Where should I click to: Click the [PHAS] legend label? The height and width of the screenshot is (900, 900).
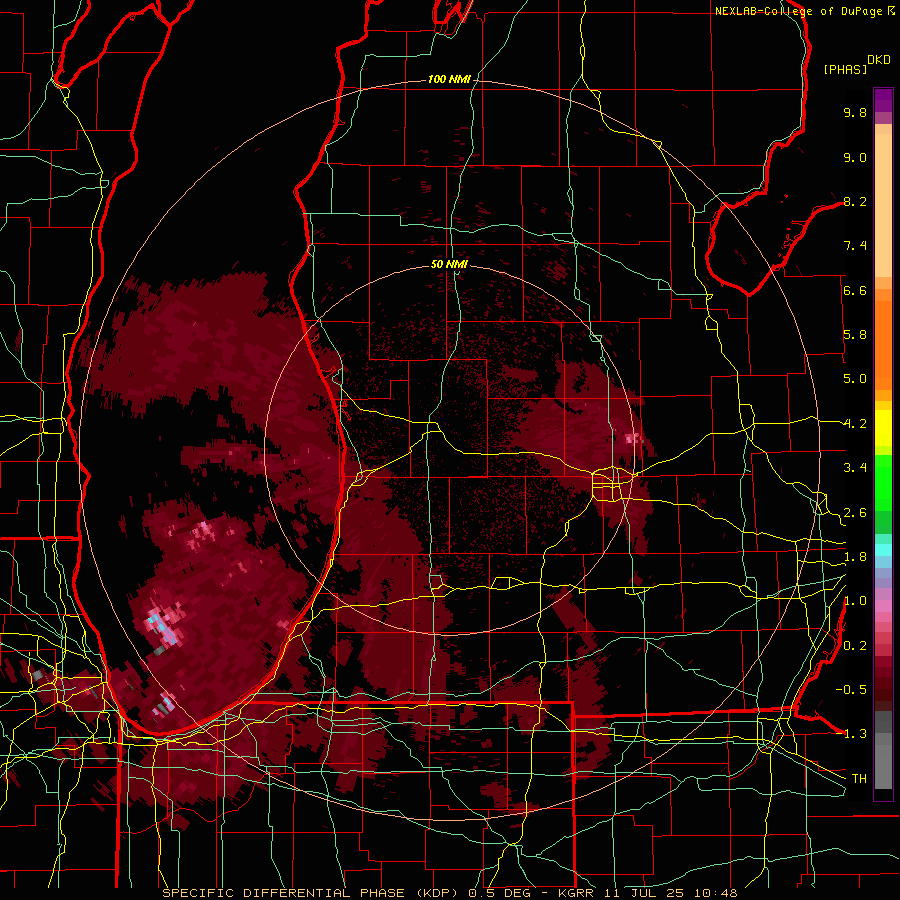pyautogui.click(x=845, y=69)
